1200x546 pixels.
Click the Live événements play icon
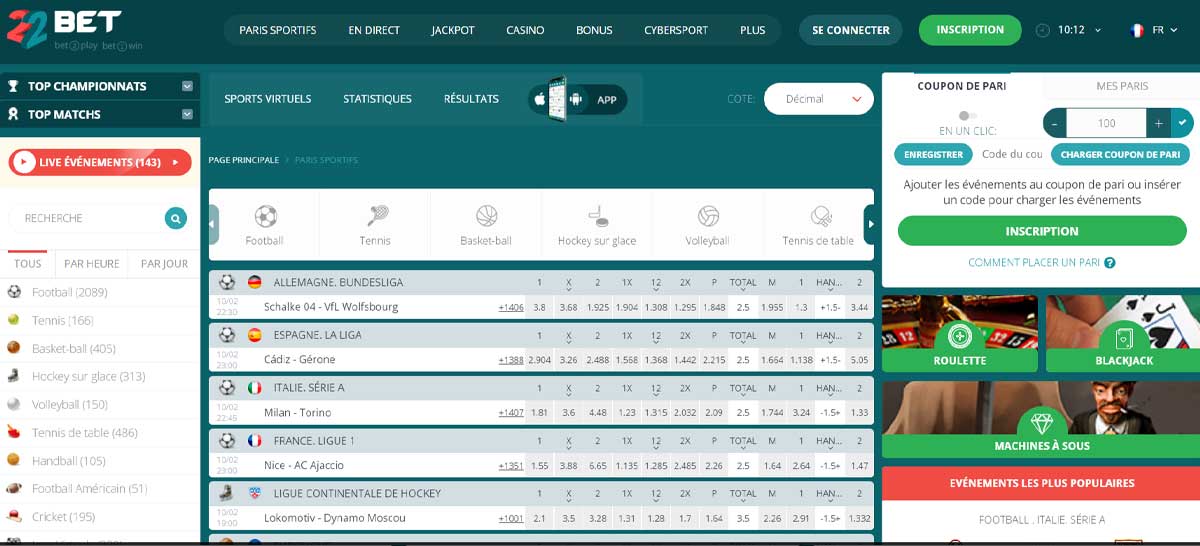pyautogui.click(x=24, y=162)
